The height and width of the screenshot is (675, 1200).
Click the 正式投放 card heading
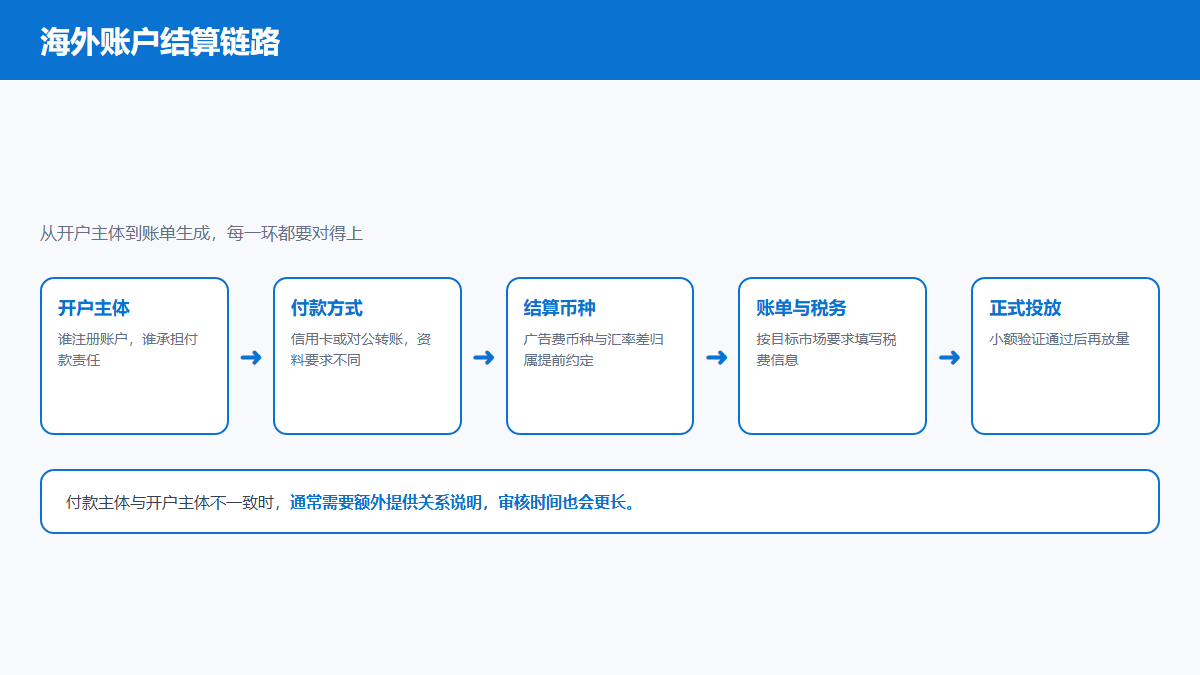1026,308
